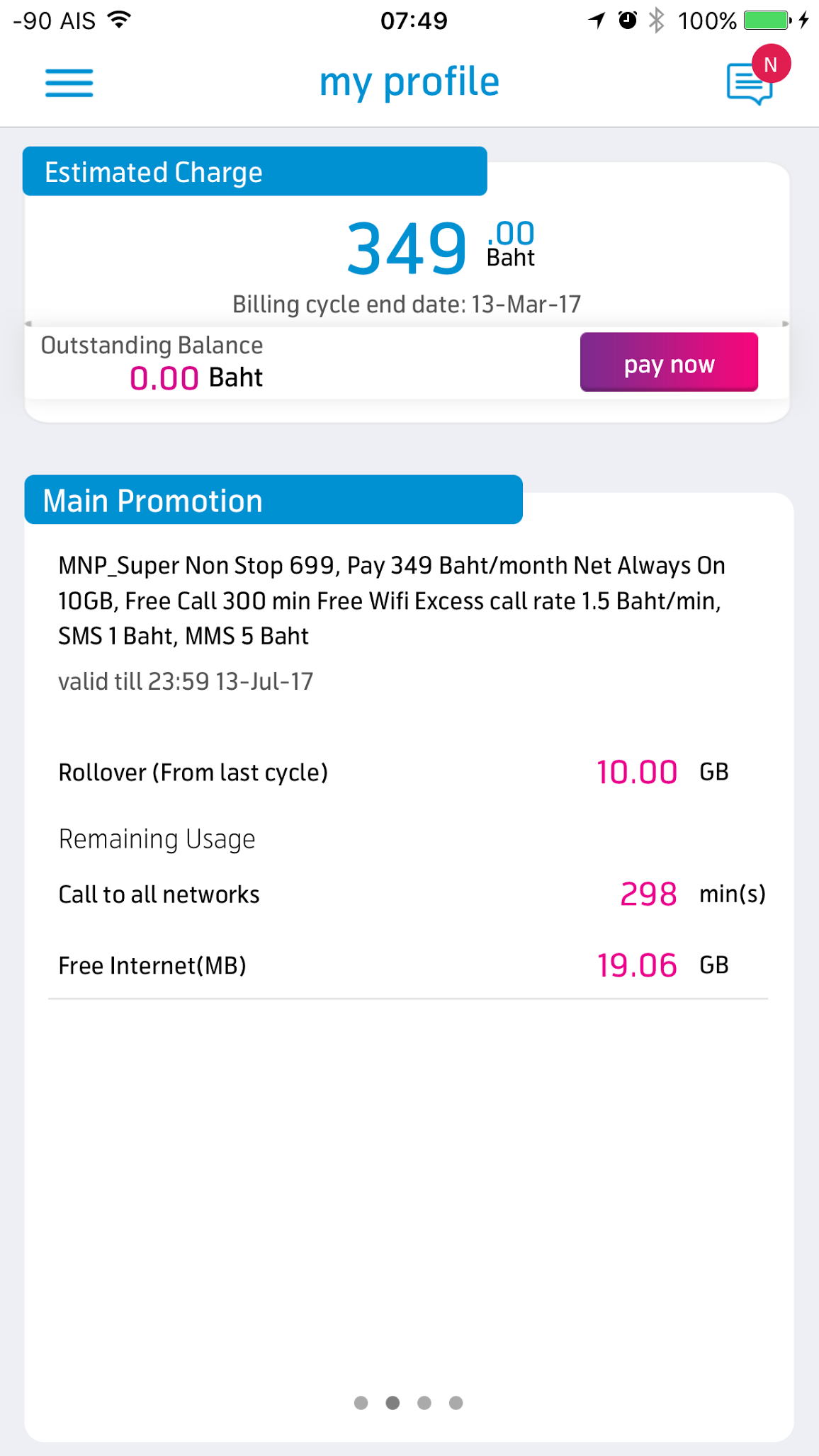Select the second page indicator dot

click(392, 1402)
